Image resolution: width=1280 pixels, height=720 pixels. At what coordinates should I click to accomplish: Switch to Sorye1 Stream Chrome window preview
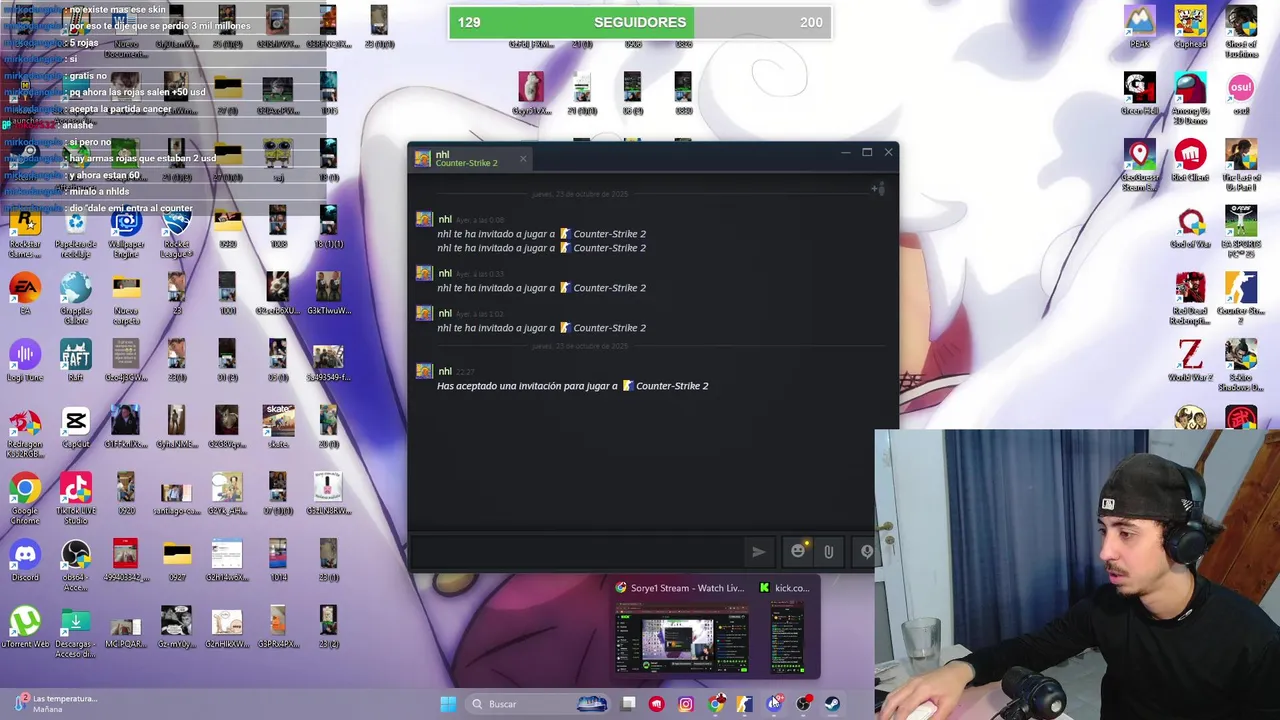pos(681,629)
